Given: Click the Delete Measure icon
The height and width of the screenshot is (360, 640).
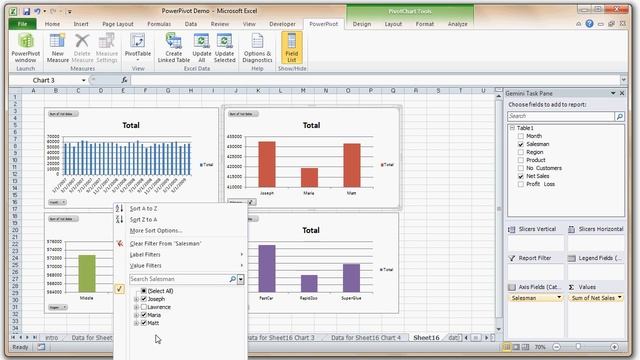Looking at the screenshot, I should click(82, 48).
